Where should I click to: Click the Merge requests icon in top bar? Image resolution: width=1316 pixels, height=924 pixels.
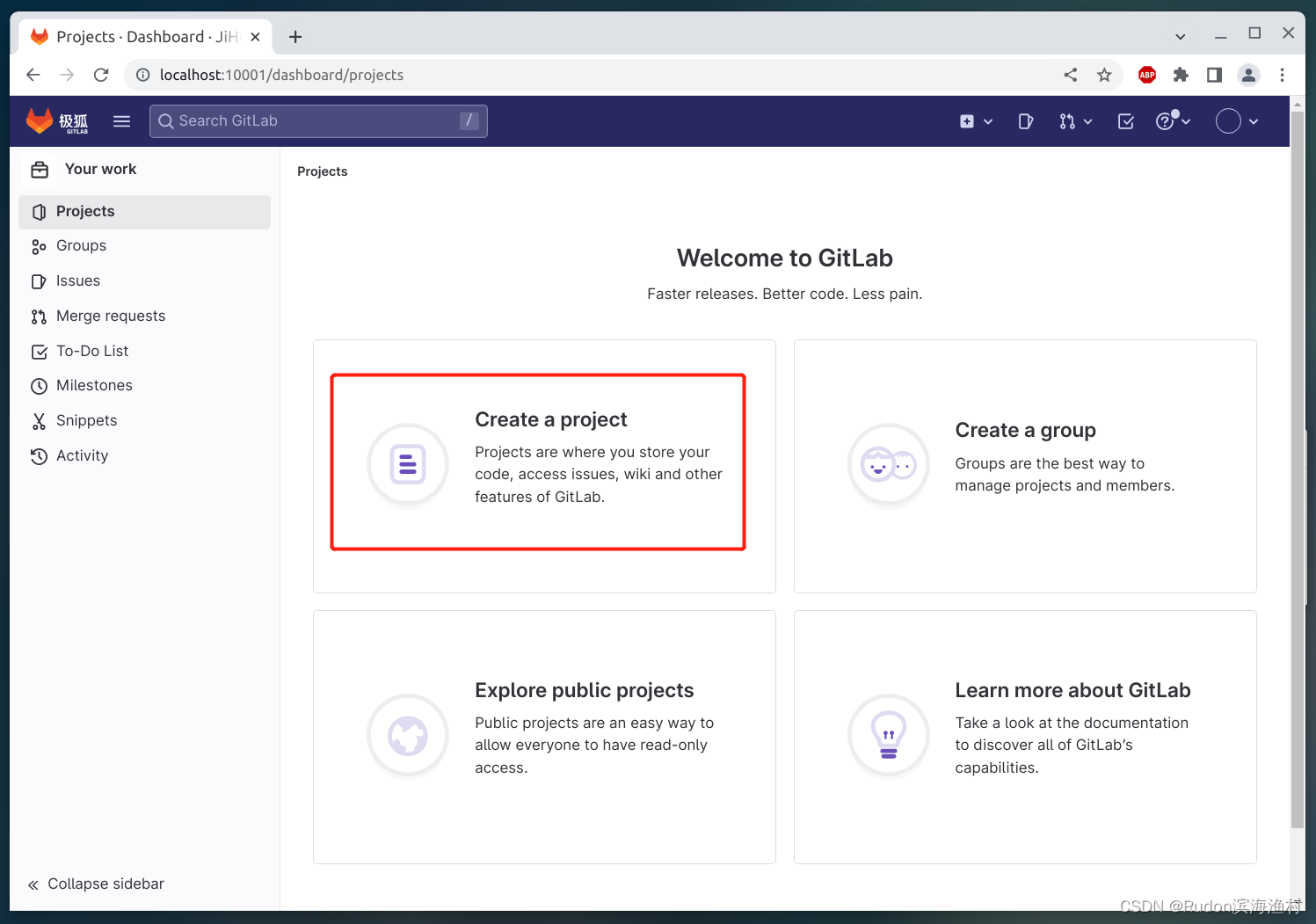pyautogui.click(x=1069, y=121)
